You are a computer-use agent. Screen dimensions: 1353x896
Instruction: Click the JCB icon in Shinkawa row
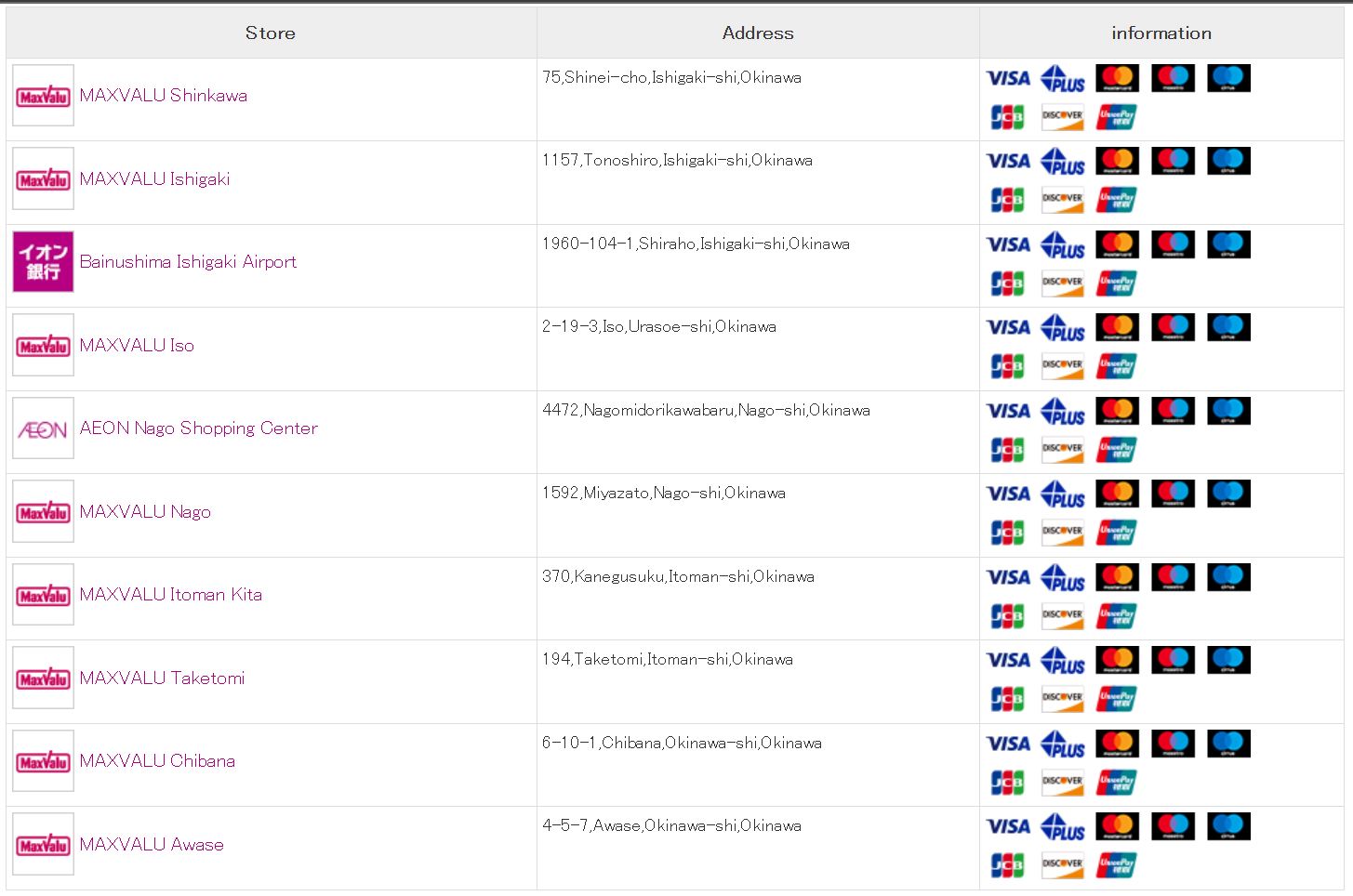click(1007, 117)
